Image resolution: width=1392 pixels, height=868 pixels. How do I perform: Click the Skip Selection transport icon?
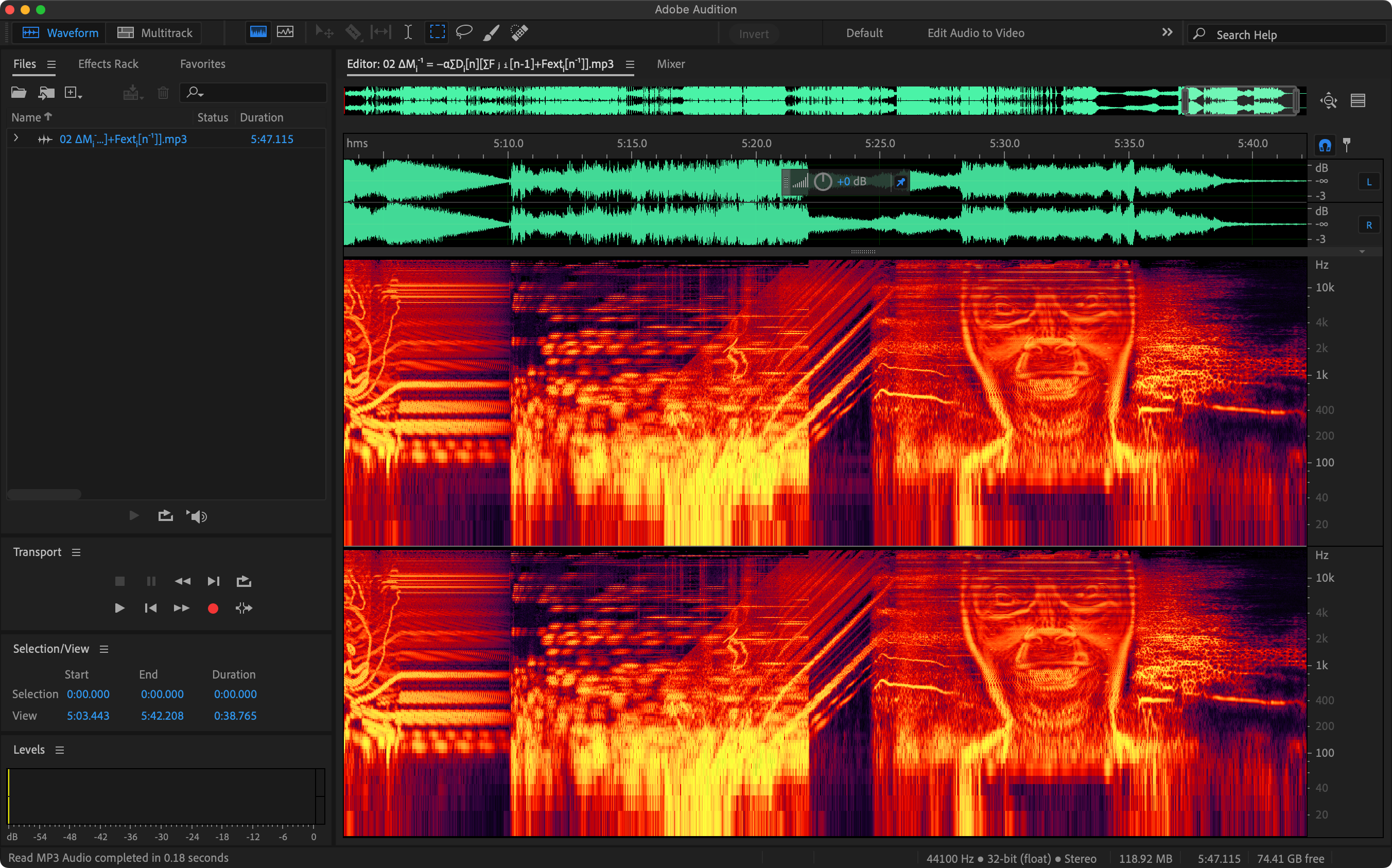[244, 609]
